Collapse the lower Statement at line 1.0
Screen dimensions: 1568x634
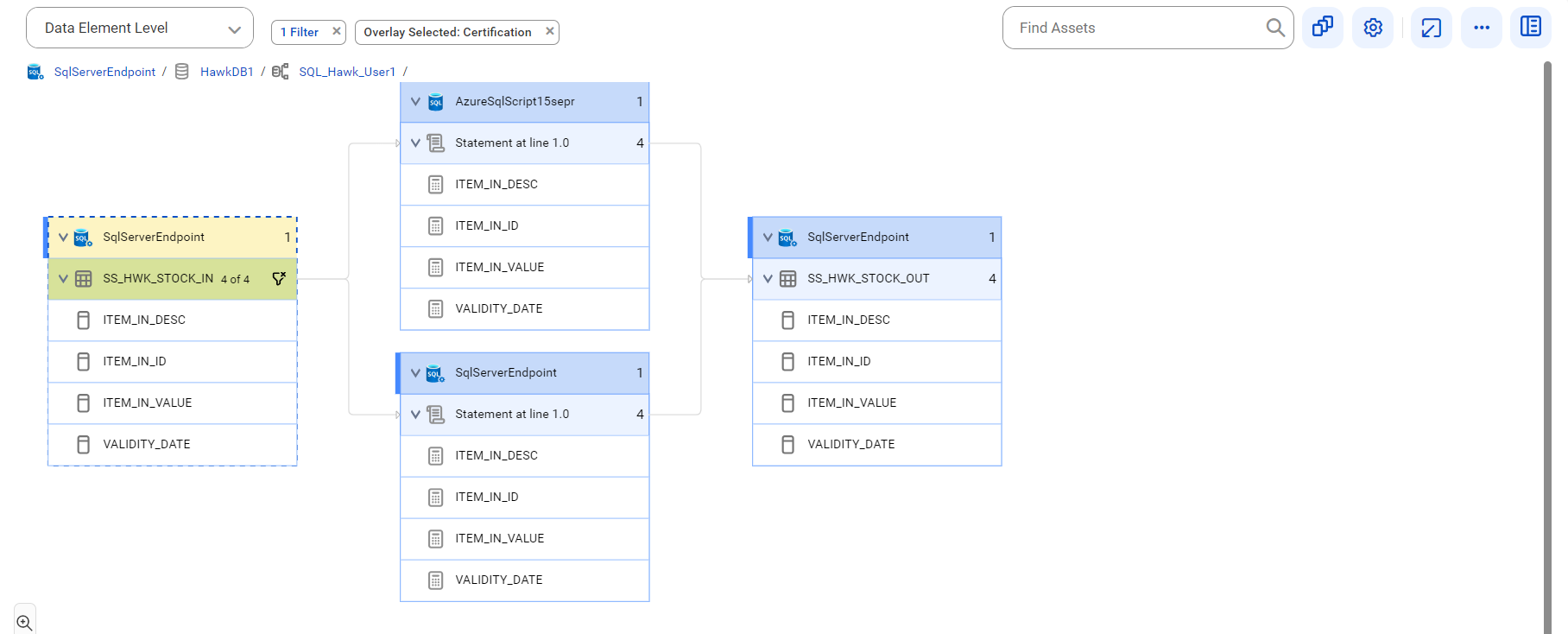pyautogui.click(x=415, y=415)
